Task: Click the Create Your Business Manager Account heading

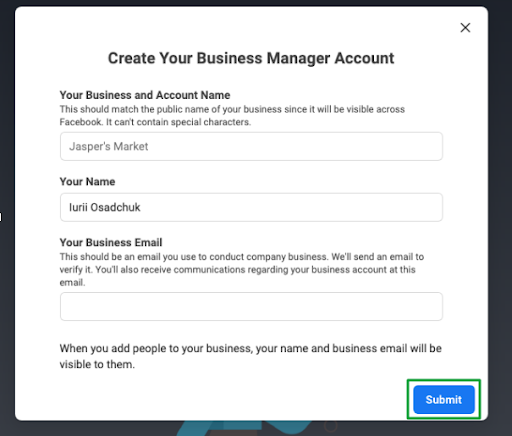Action: pyautogui.click(x=251, y=58)
